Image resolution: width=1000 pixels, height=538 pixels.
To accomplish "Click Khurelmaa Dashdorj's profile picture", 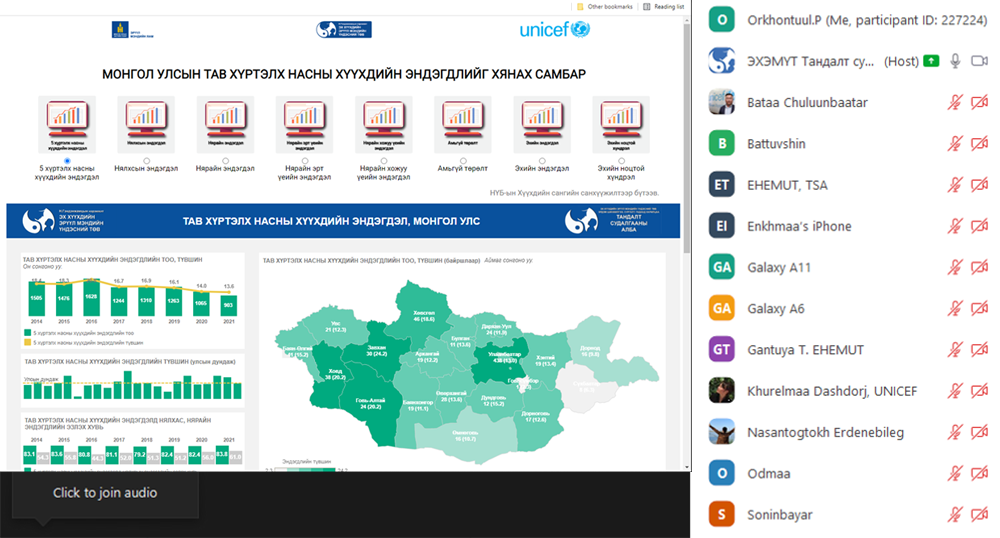I will pyautogui.click(x=722, y=391).
